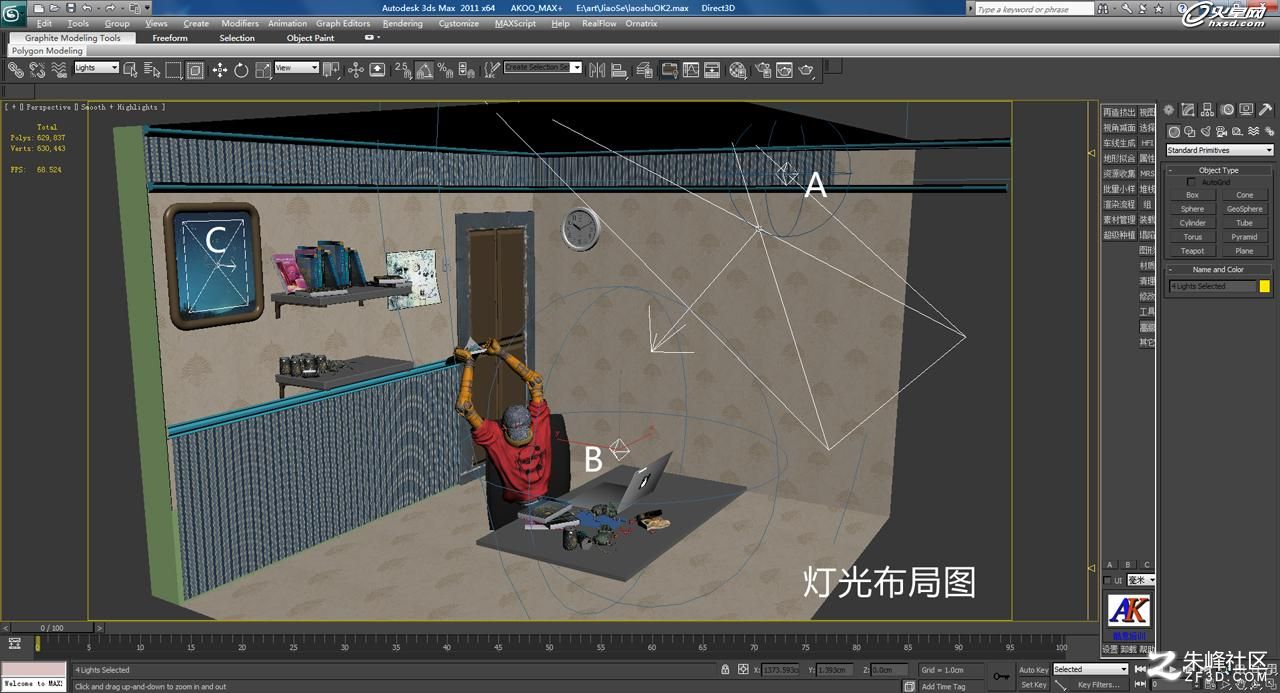Select Lights category in Create panel

[x=1204, y=131]
